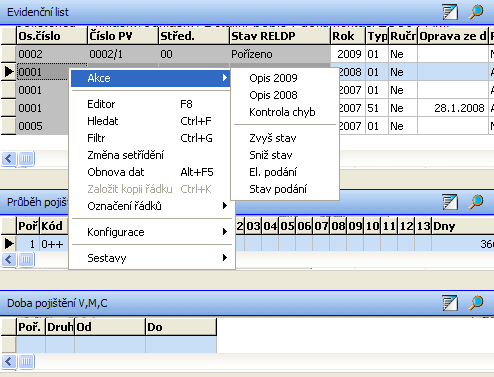Run Kontrola chyb from the submenu
Viewport: 494px width, 377px height.
coord(285,112)
